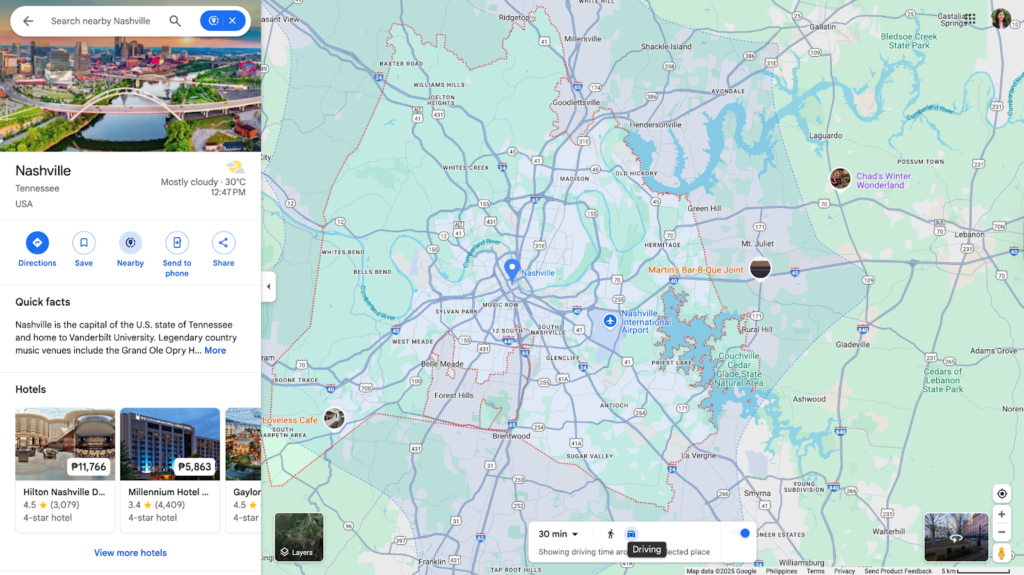Open the 30 min travel time dropdown
The width and height of the screenshot is (1024, 575).
[558, 534]
